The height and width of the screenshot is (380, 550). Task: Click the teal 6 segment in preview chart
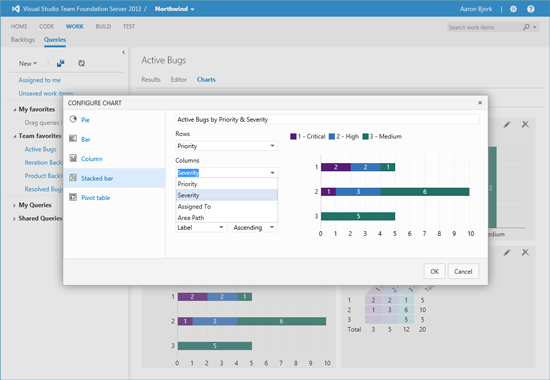tap(425, 192)
